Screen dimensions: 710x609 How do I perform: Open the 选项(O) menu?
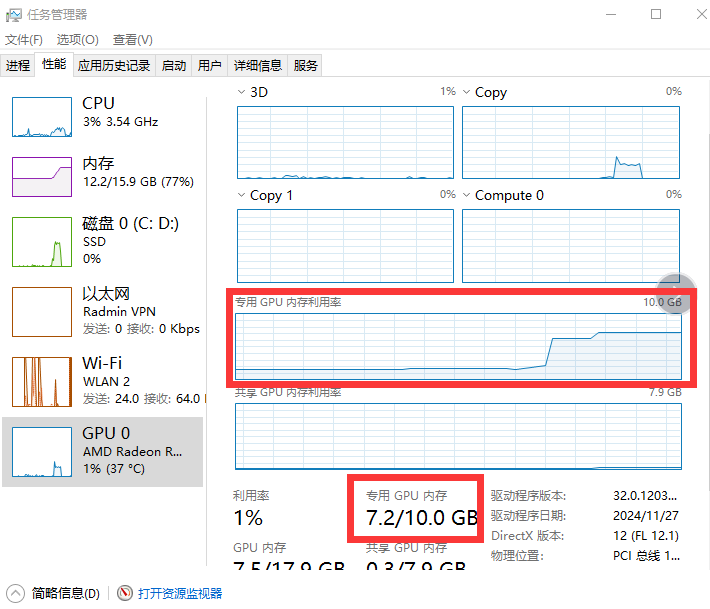(77, 39)
